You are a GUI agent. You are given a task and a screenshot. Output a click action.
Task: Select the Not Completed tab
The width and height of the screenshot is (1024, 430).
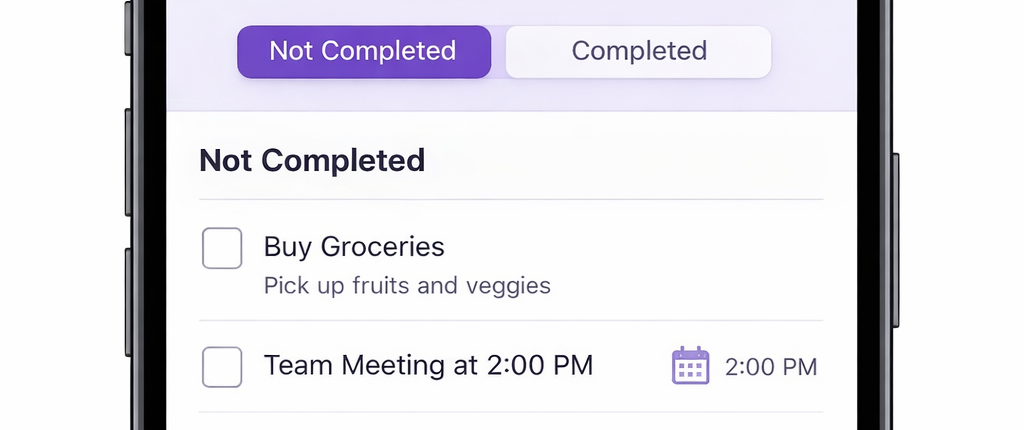[363, 51]
